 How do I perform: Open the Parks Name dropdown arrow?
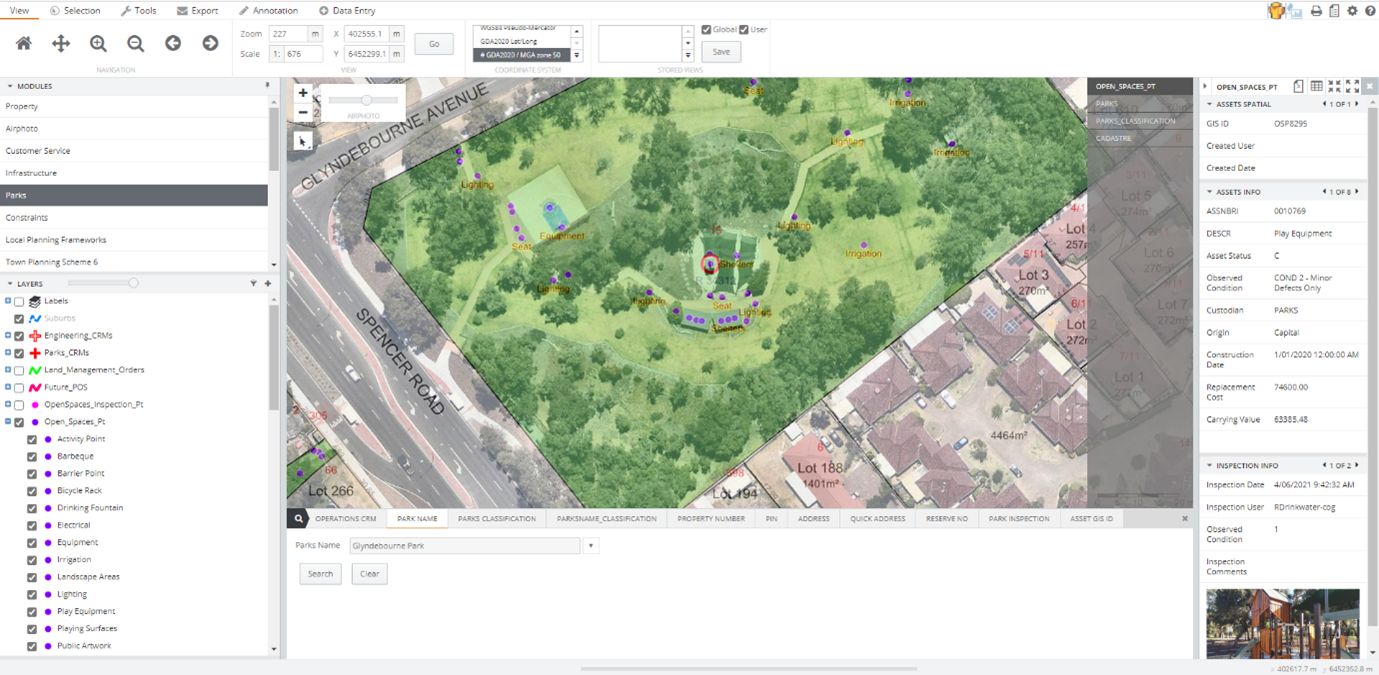pos(591,546)
